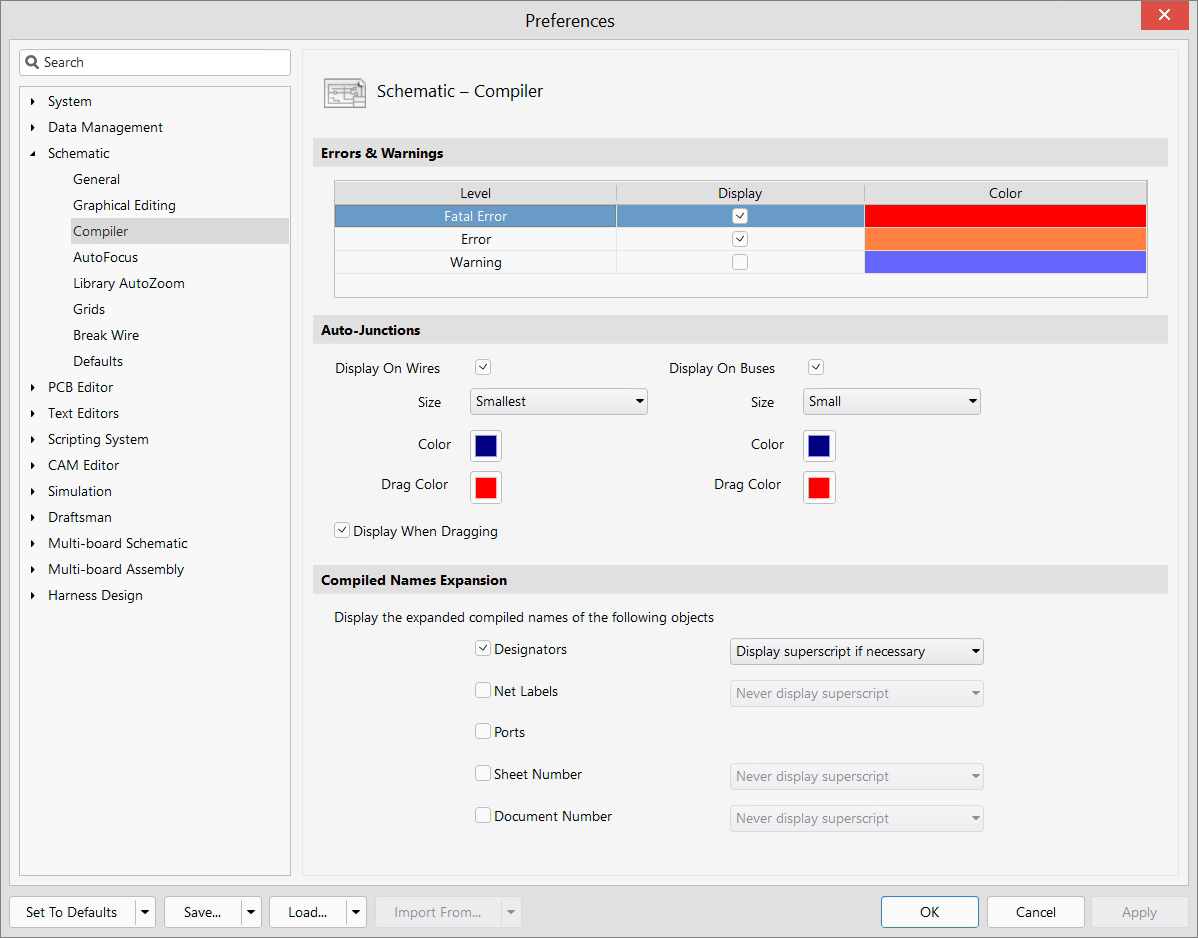Image resolution: width=1198 pixels, height=938 pixels.
Task: Select the Defaults page
Action: coord(98,361)
